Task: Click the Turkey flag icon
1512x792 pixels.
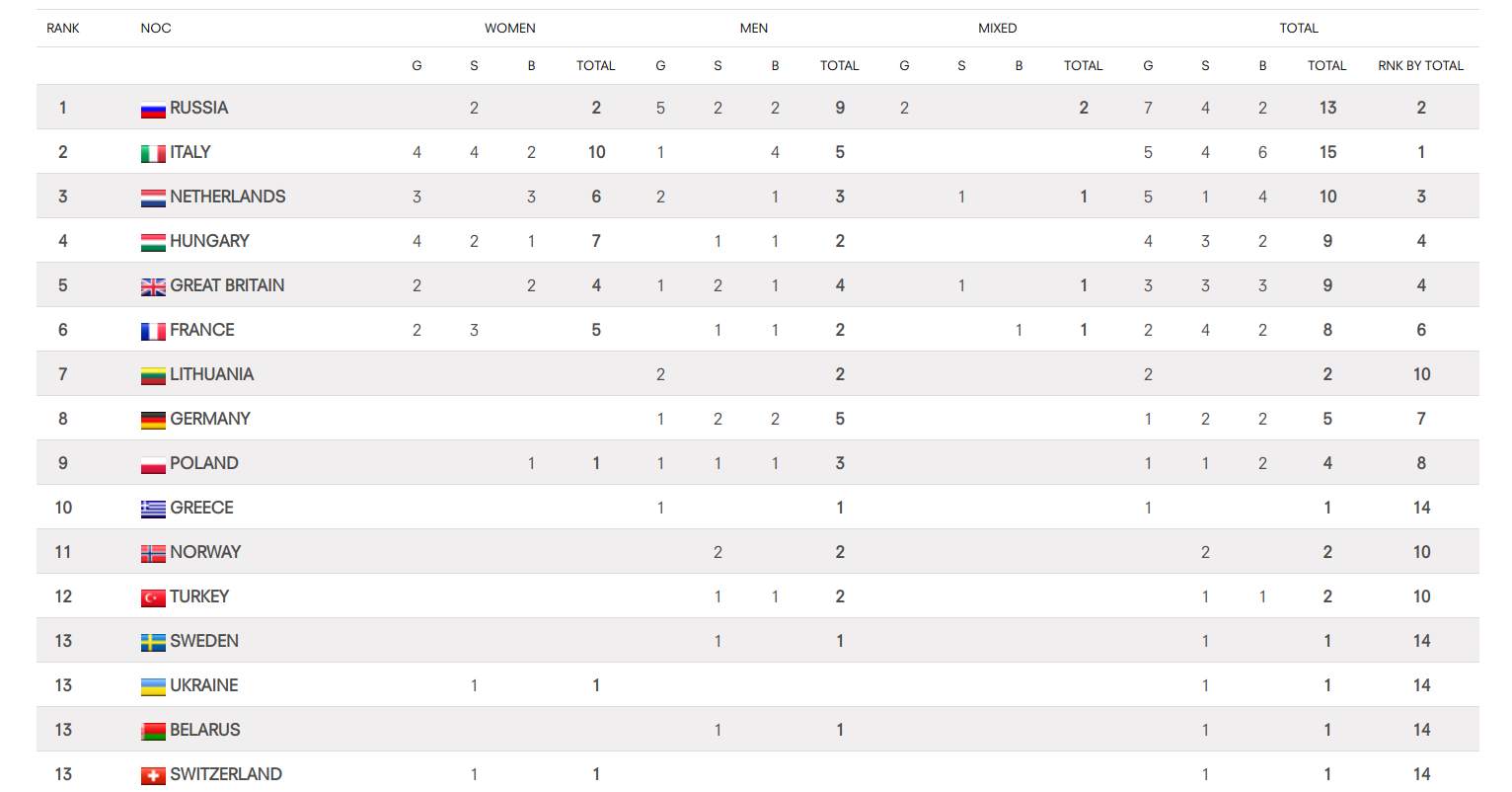Action: pyautogui.click(x=153, y=598)
